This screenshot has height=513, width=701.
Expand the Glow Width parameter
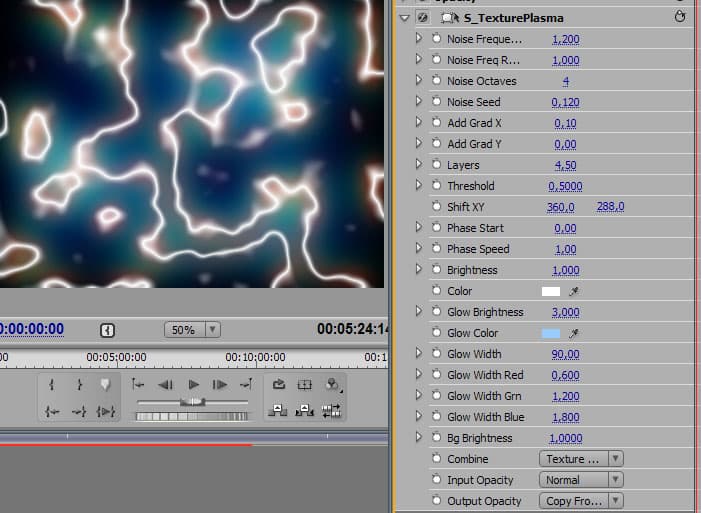tap(419, 354)
